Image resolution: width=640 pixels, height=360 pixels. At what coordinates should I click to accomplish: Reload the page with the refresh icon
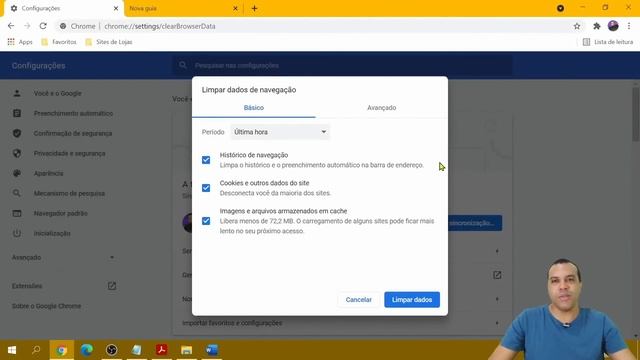coord(43,26)
